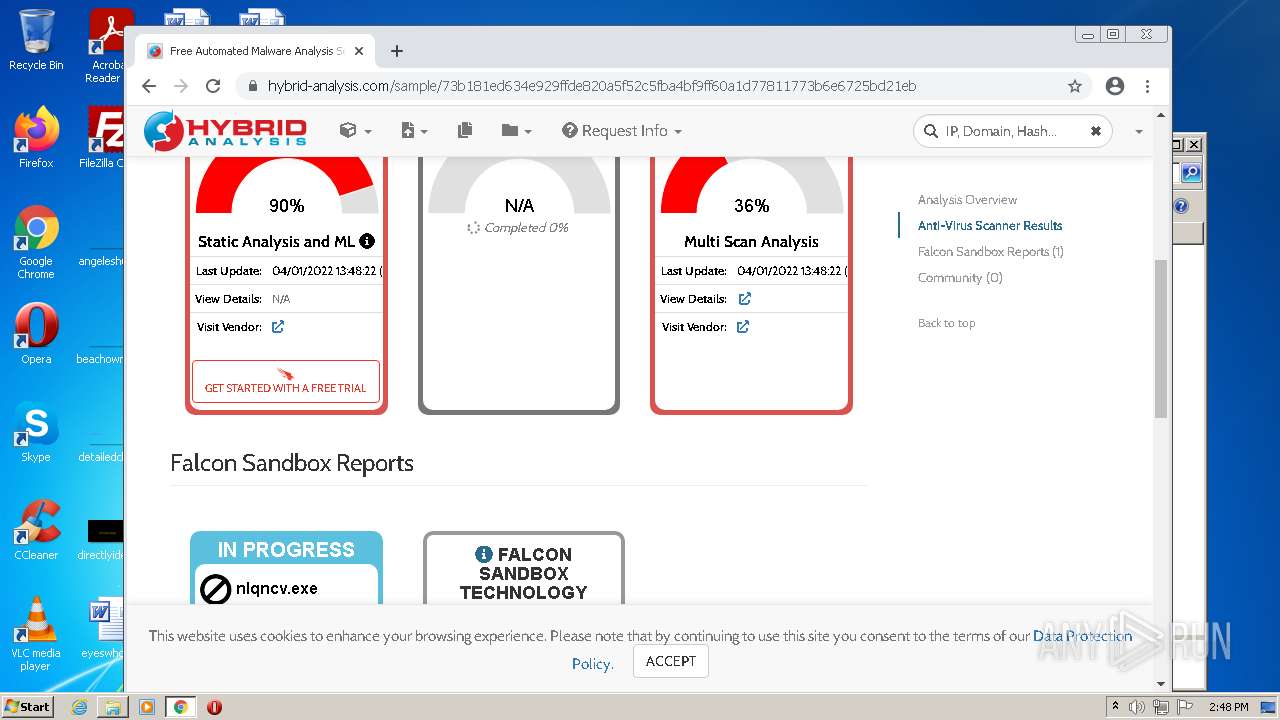
Task: Go to Analysis Overview section
Action: tap(967, 200)
